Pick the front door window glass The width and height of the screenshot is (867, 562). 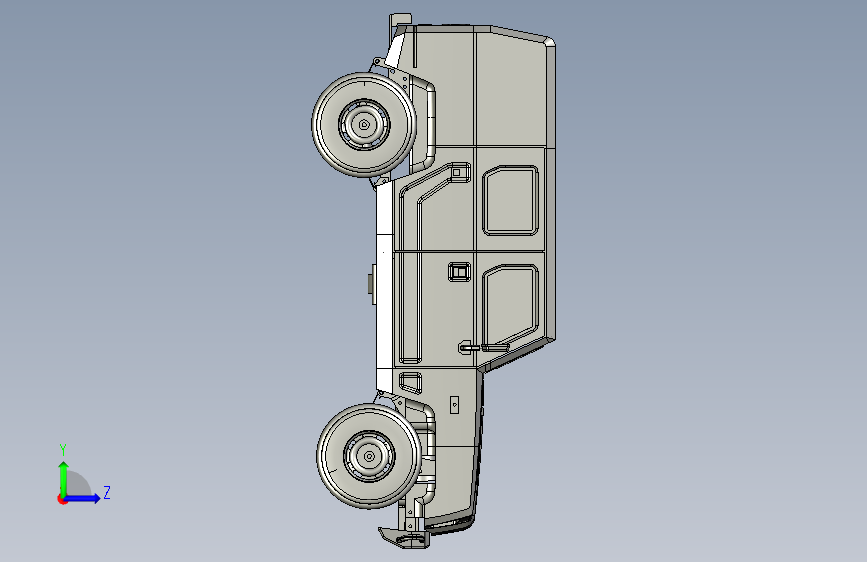click(510, 303)
